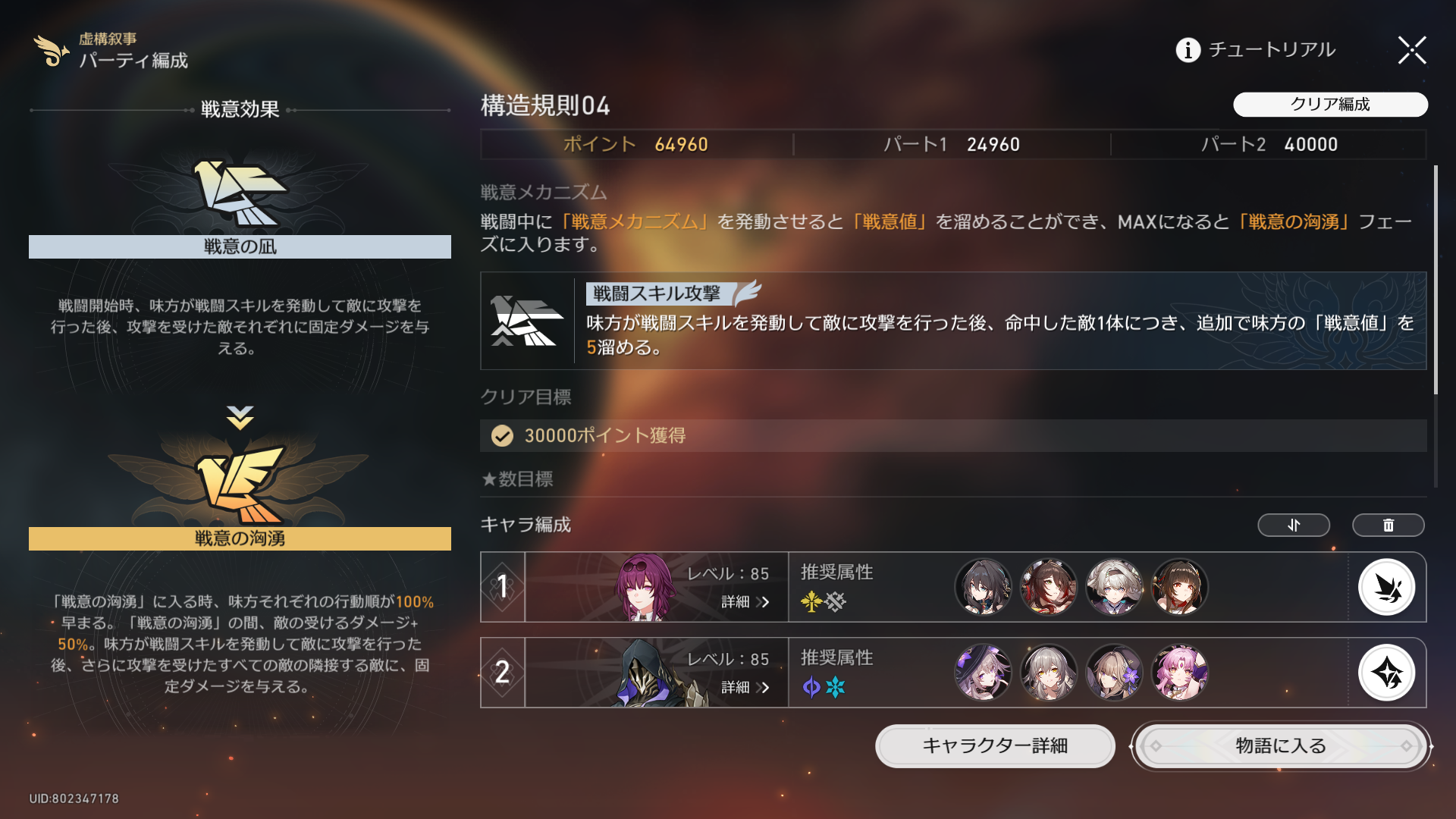Select the パート1 score tab
The height and width of the screenshot is (819, 1456).
coord(952,144)
